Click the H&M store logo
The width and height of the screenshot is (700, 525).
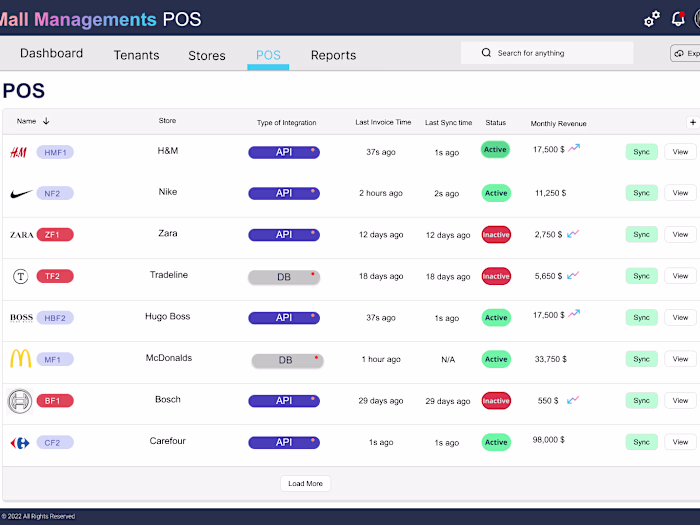tap(18, 152)
